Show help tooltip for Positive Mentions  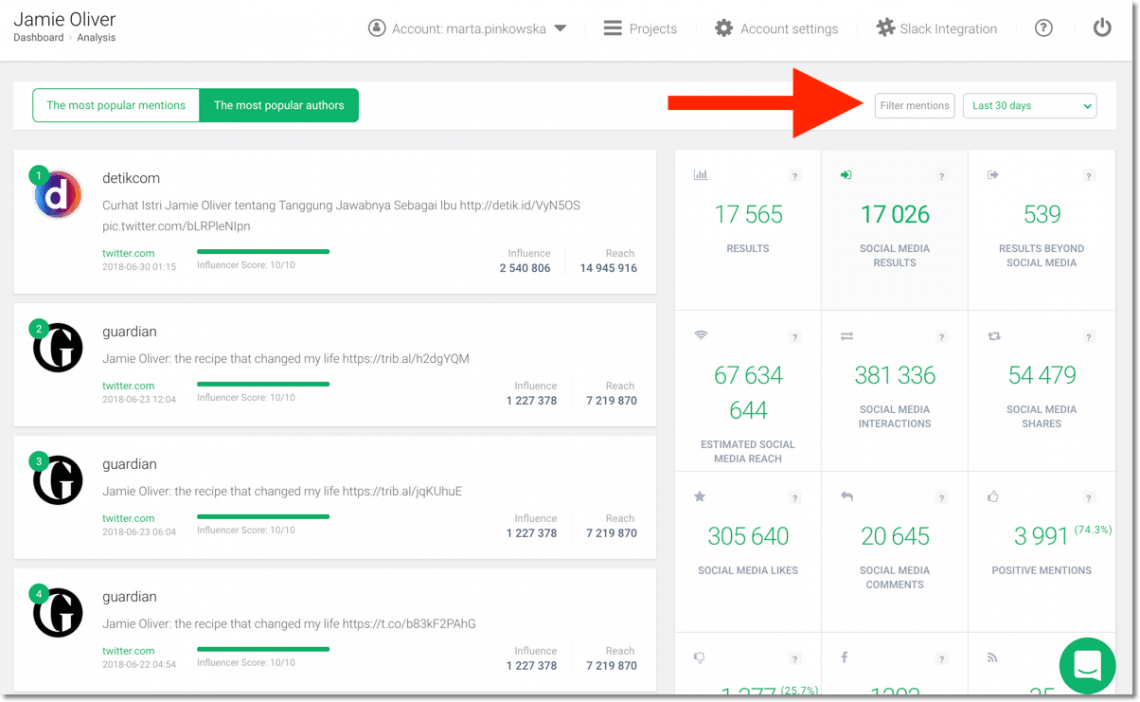point(1088,498)
